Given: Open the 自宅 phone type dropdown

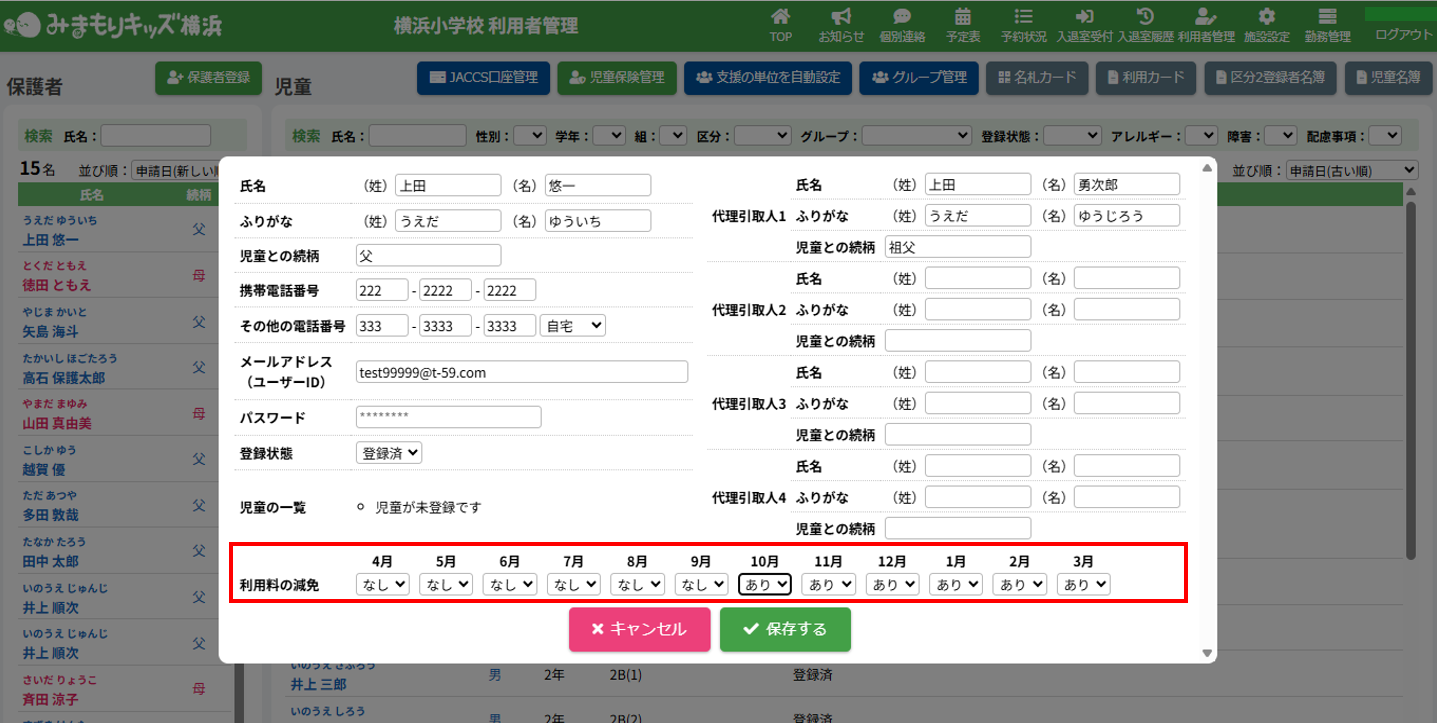Looking at the screenshot, I should [572, 325].
